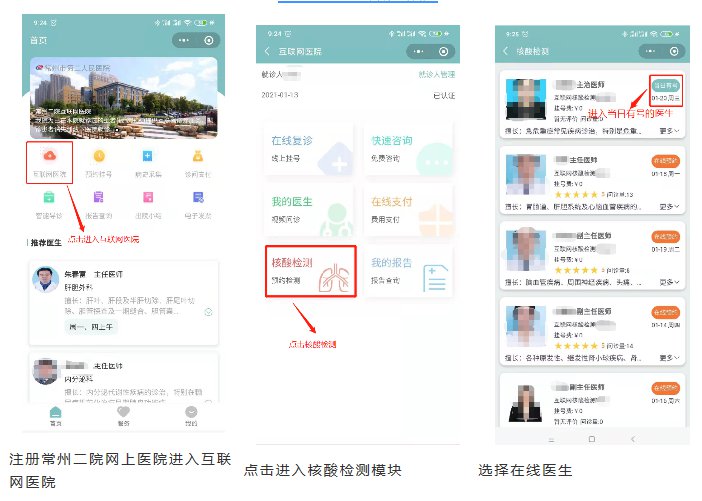Open the 预约挂号 yellow icon

98,159
